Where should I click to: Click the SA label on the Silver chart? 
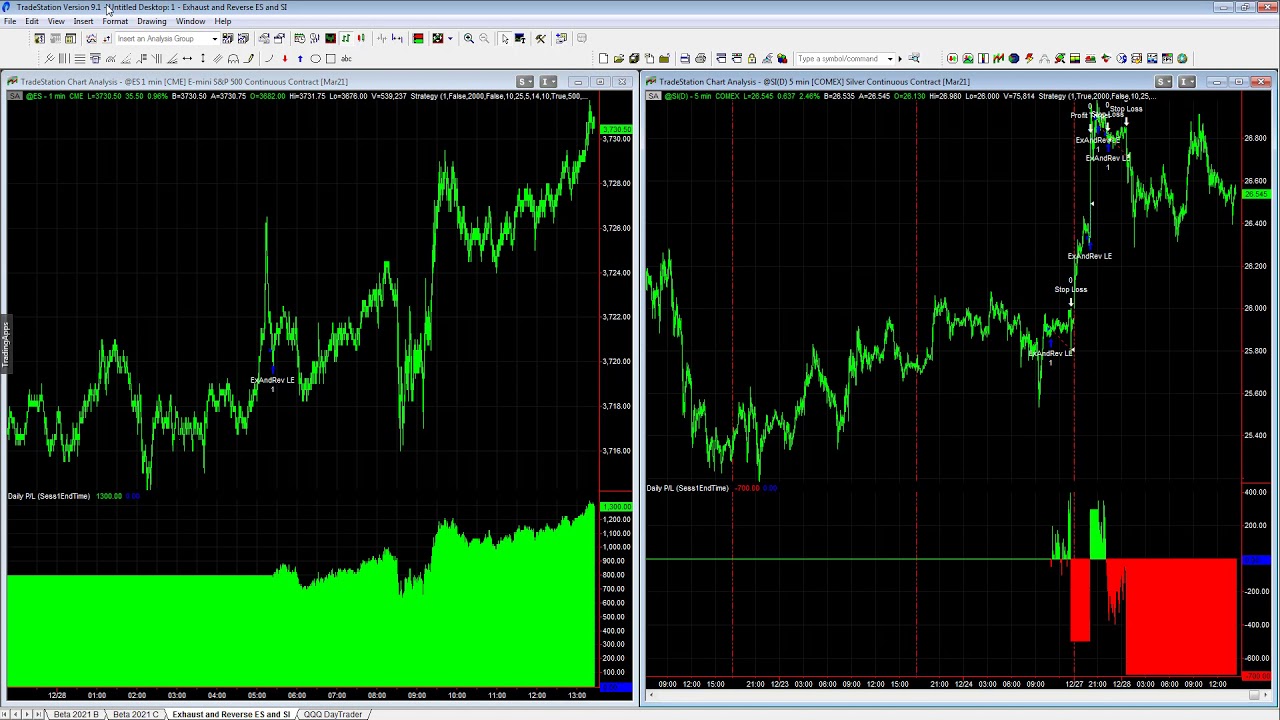[x=653, y=96]
